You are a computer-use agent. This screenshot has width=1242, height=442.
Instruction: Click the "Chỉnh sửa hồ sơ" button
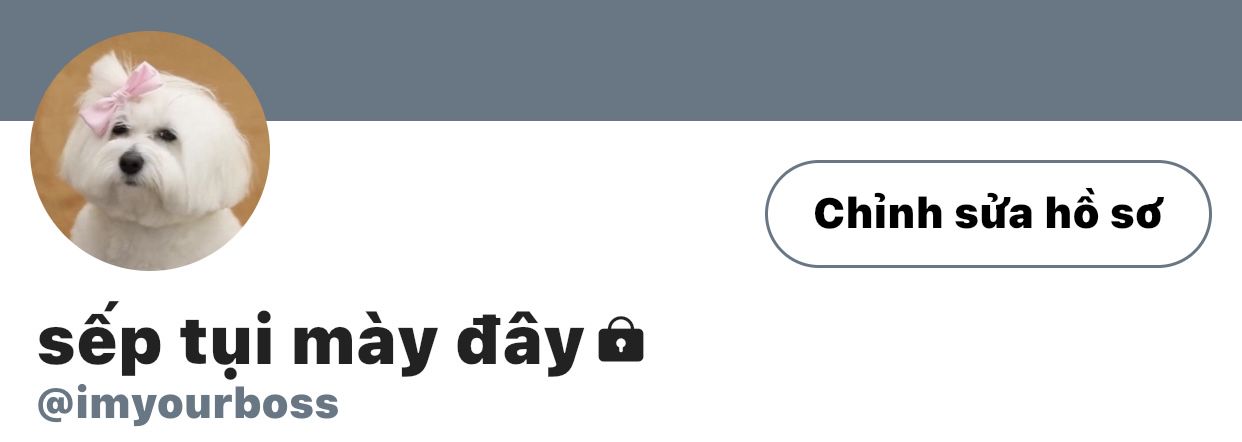click(x=988, y=214)
